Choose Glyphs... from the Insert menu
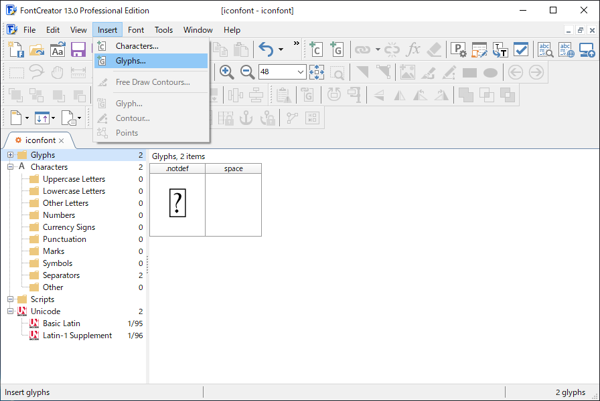The height and width of the screenshot is (401, 600). (x=151, y=61)
